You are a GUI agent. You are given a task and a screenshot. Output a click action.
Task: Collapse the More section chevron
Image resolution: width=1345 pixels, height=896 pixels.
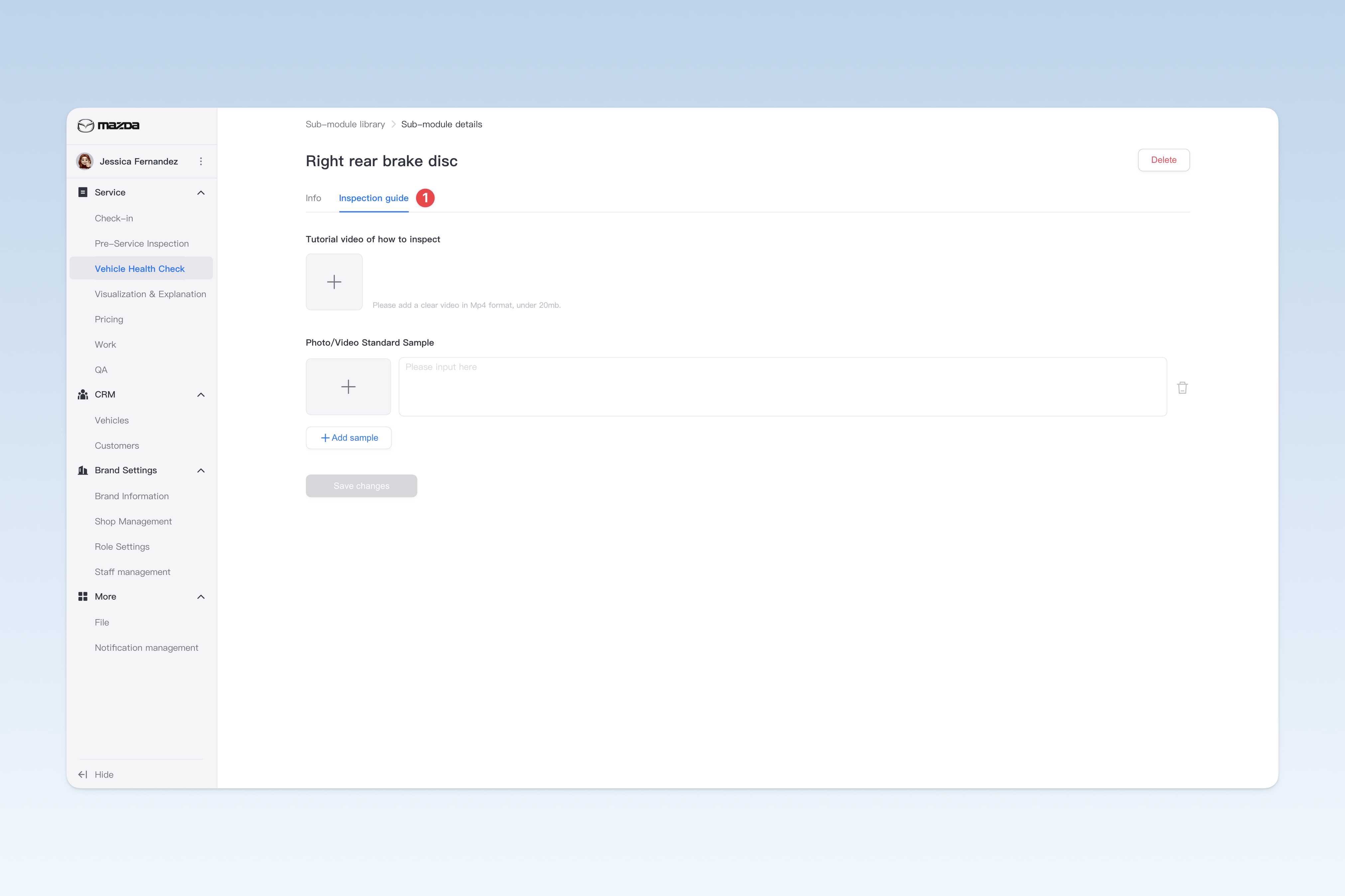click(x=201, y=597)
